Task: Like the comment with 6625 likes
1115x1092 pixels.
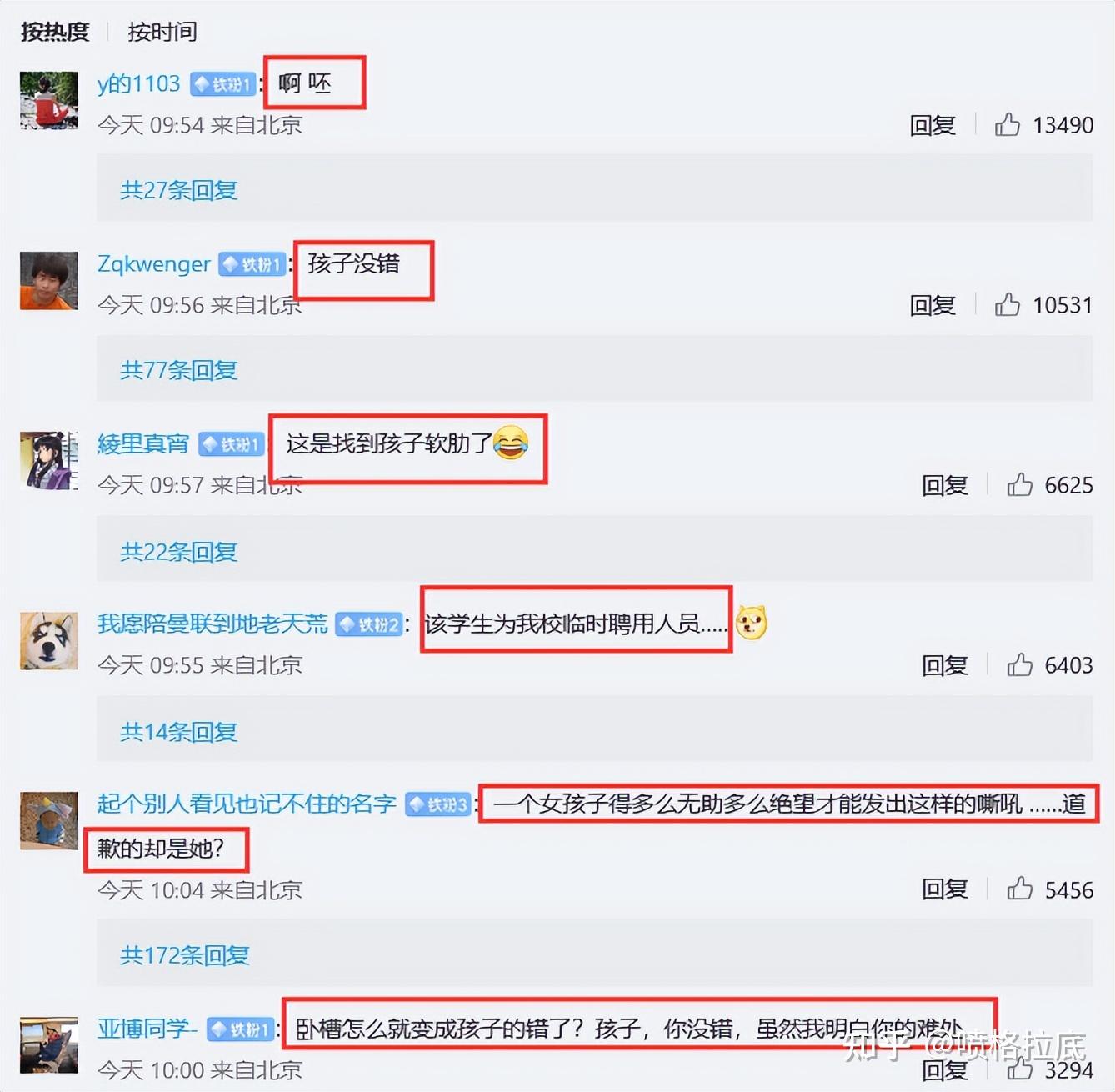Action: pos(1019,485)
